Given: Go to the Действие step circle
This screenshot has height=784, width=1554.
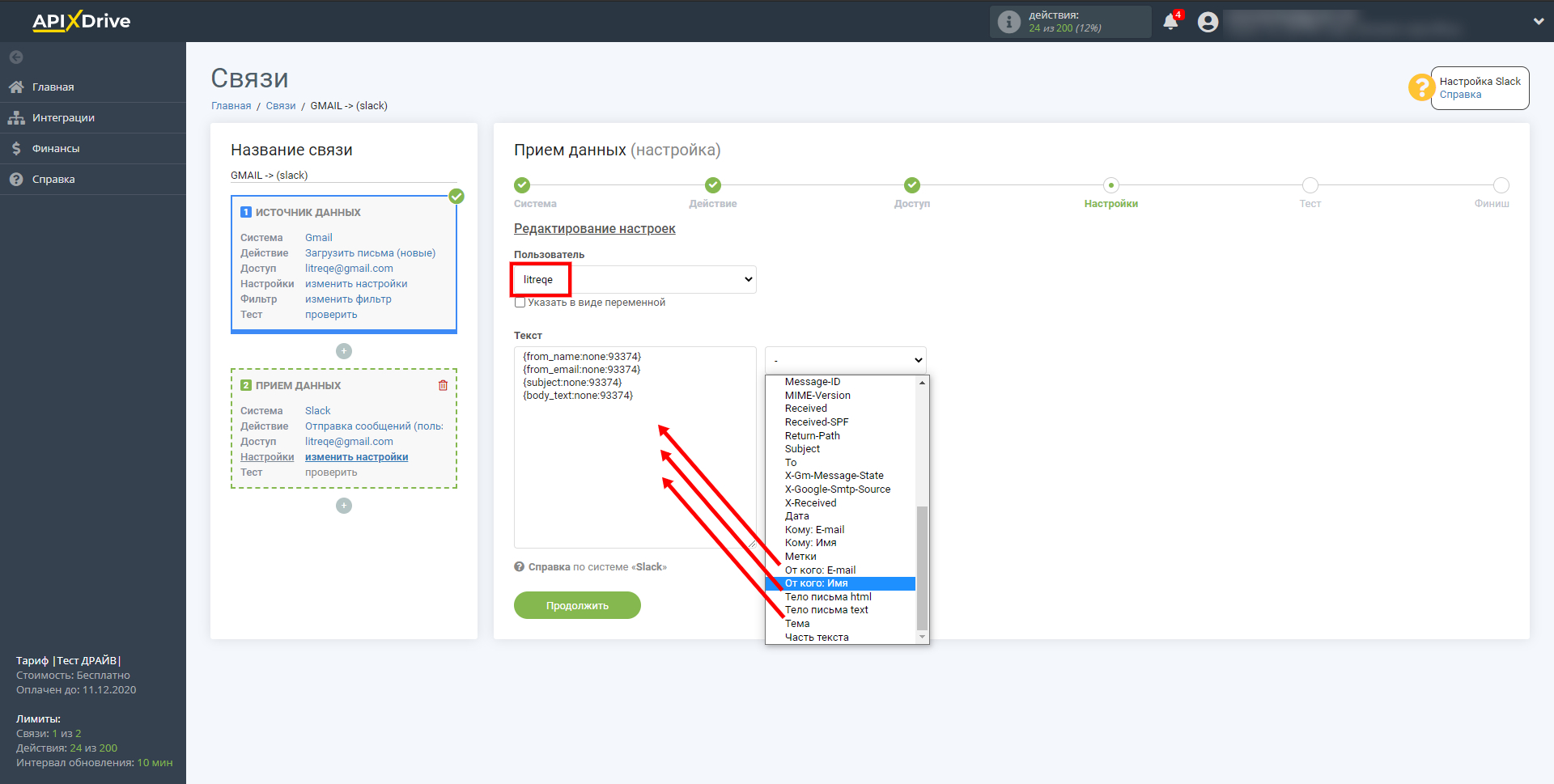Looking at the screenshot, I should pos(713,185).
